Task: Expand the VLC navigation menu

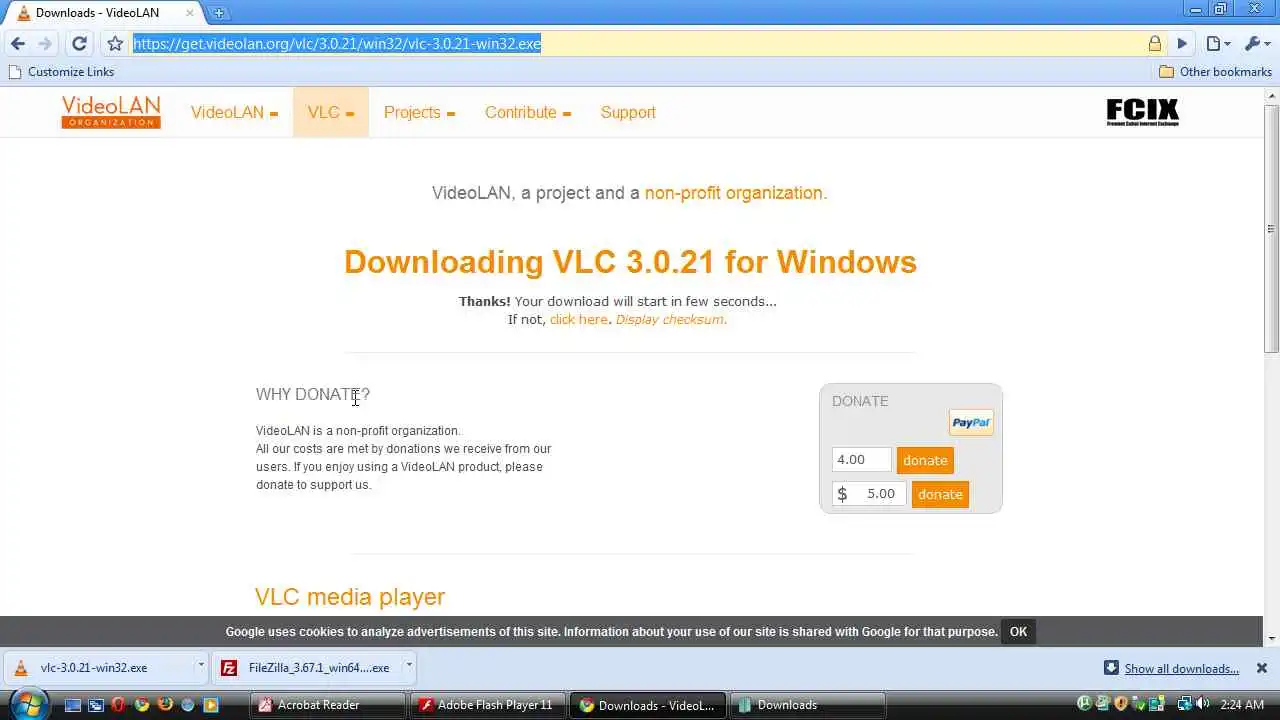Action: point(331,112)
